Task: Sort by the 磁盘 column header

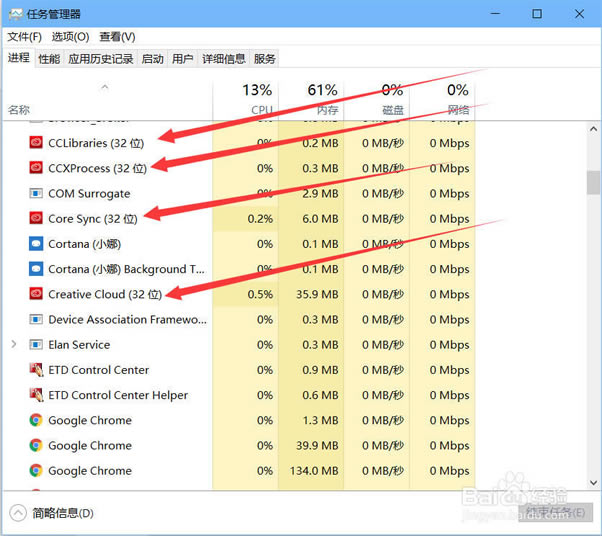Action: tap(377, 99)
